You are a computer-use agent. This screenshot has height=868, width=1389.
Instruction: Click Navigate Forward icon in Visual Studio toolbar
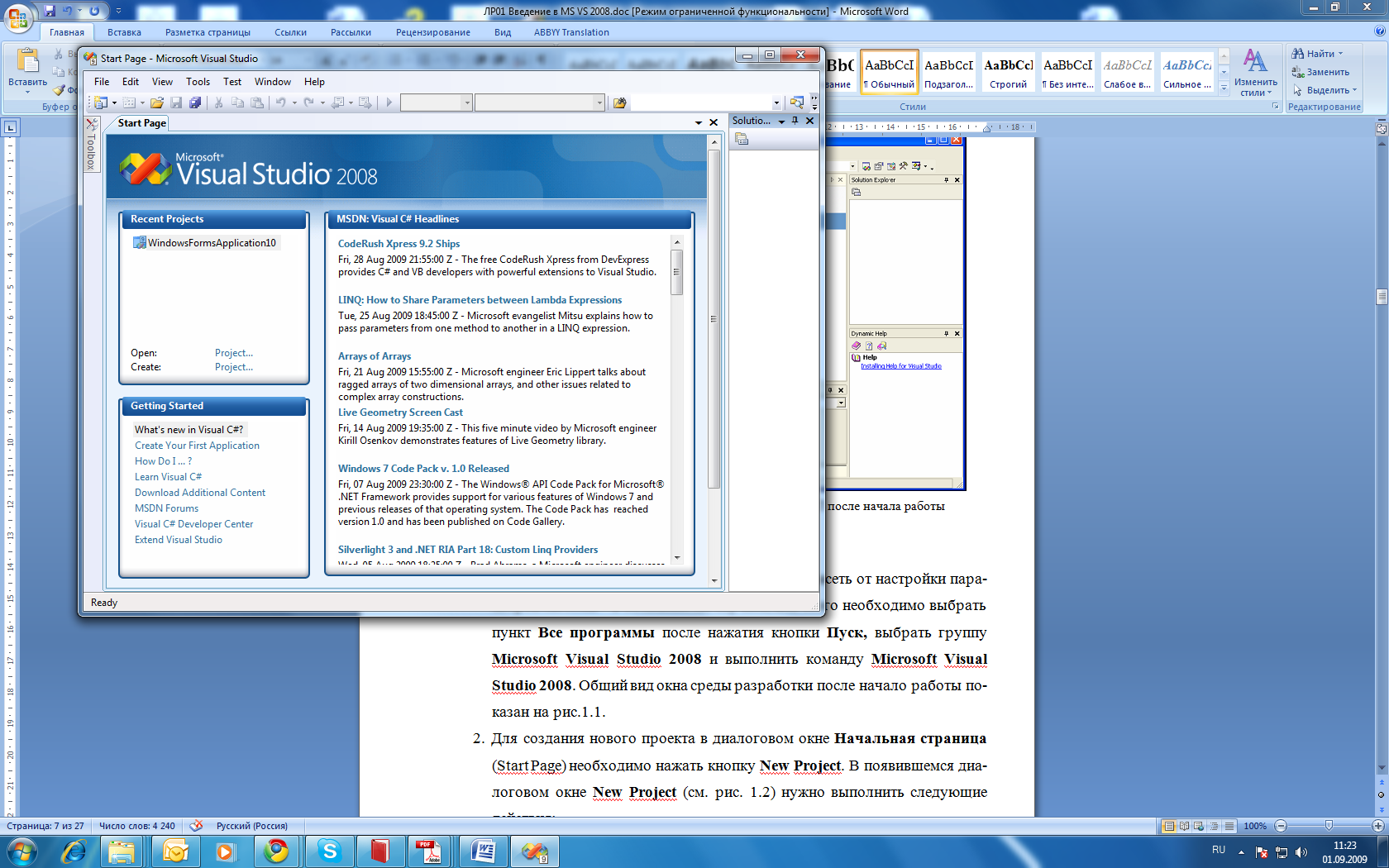(365, 103)
